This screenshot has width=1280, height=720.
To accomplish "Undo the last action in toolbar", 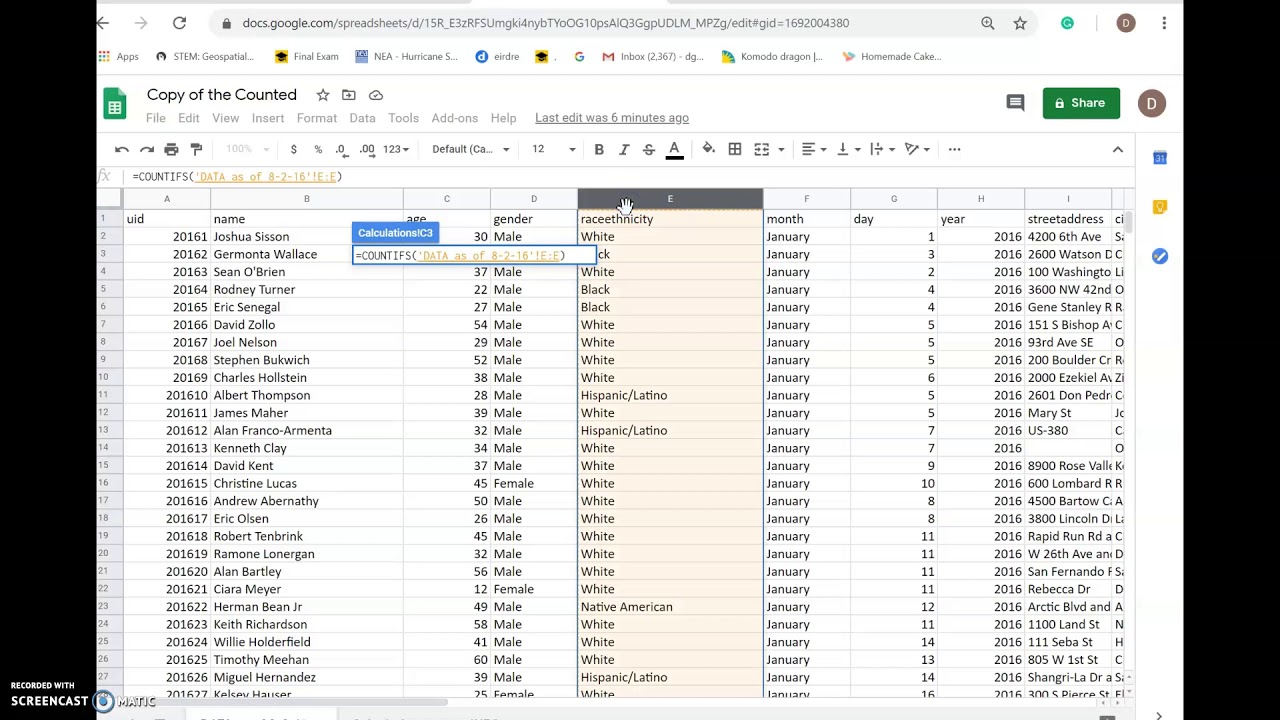I will [122, 149].
